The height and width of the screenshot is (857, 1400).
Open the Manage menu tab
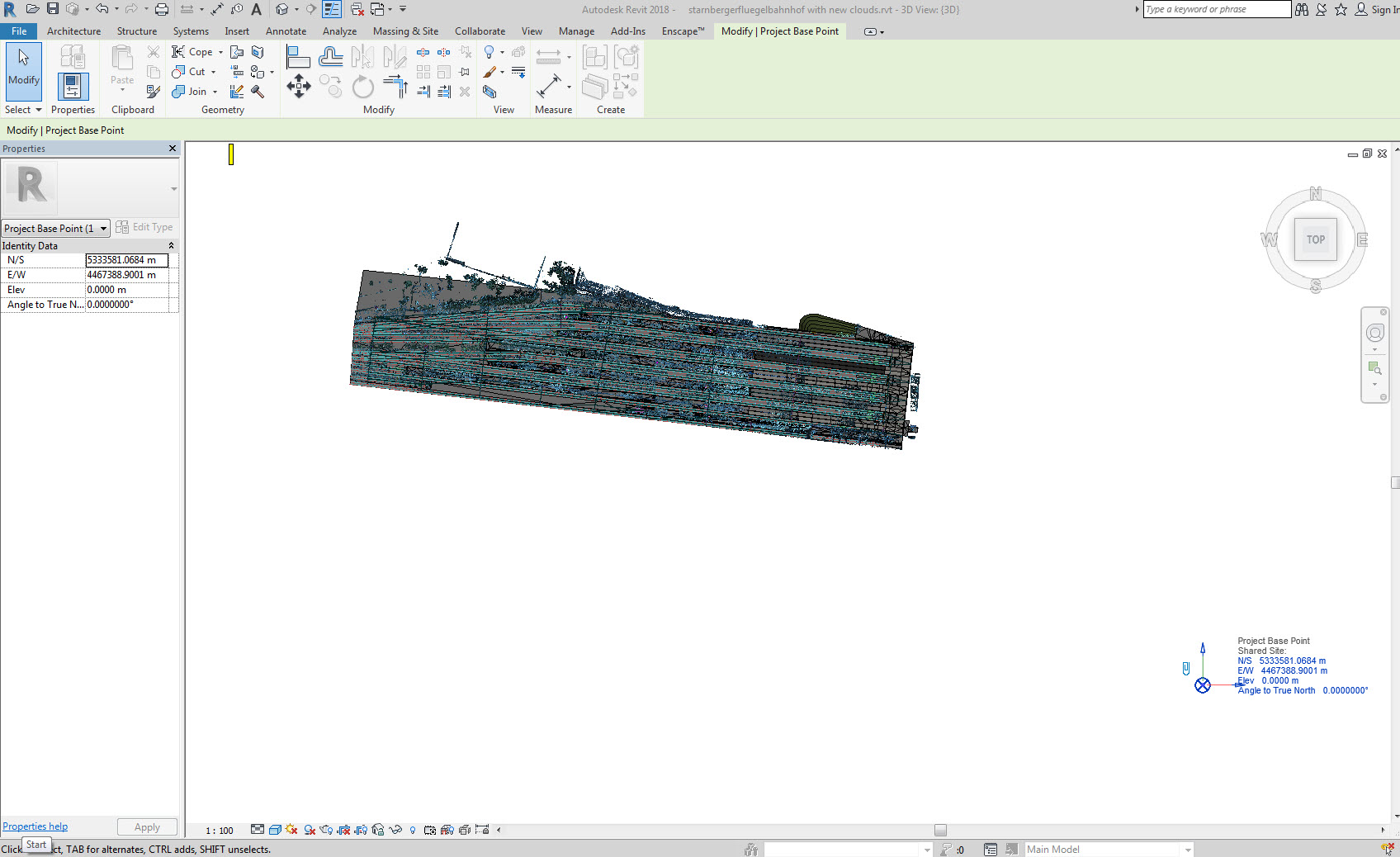coord(576,31)
